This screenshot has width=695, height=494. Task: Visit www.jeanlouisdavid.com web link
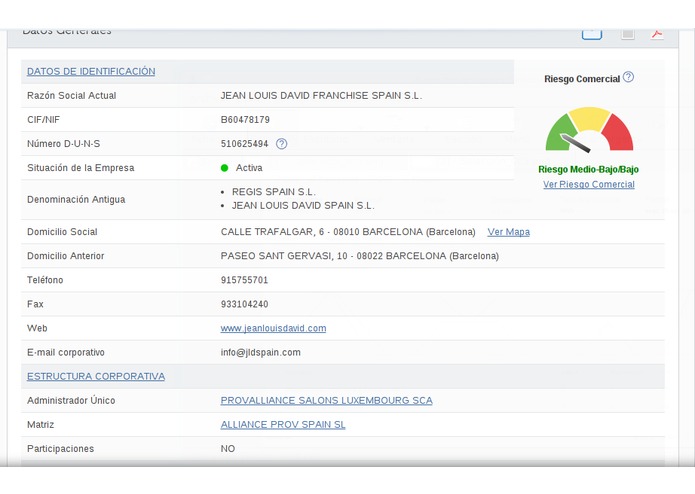(273, 328)
